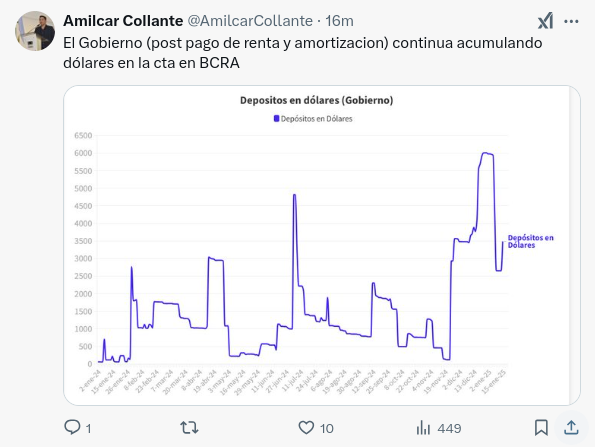Image resolution: width=595 pixels, height=447 pixels.
Task: Open the 16m timestamp link
Action: click(339, 21)
